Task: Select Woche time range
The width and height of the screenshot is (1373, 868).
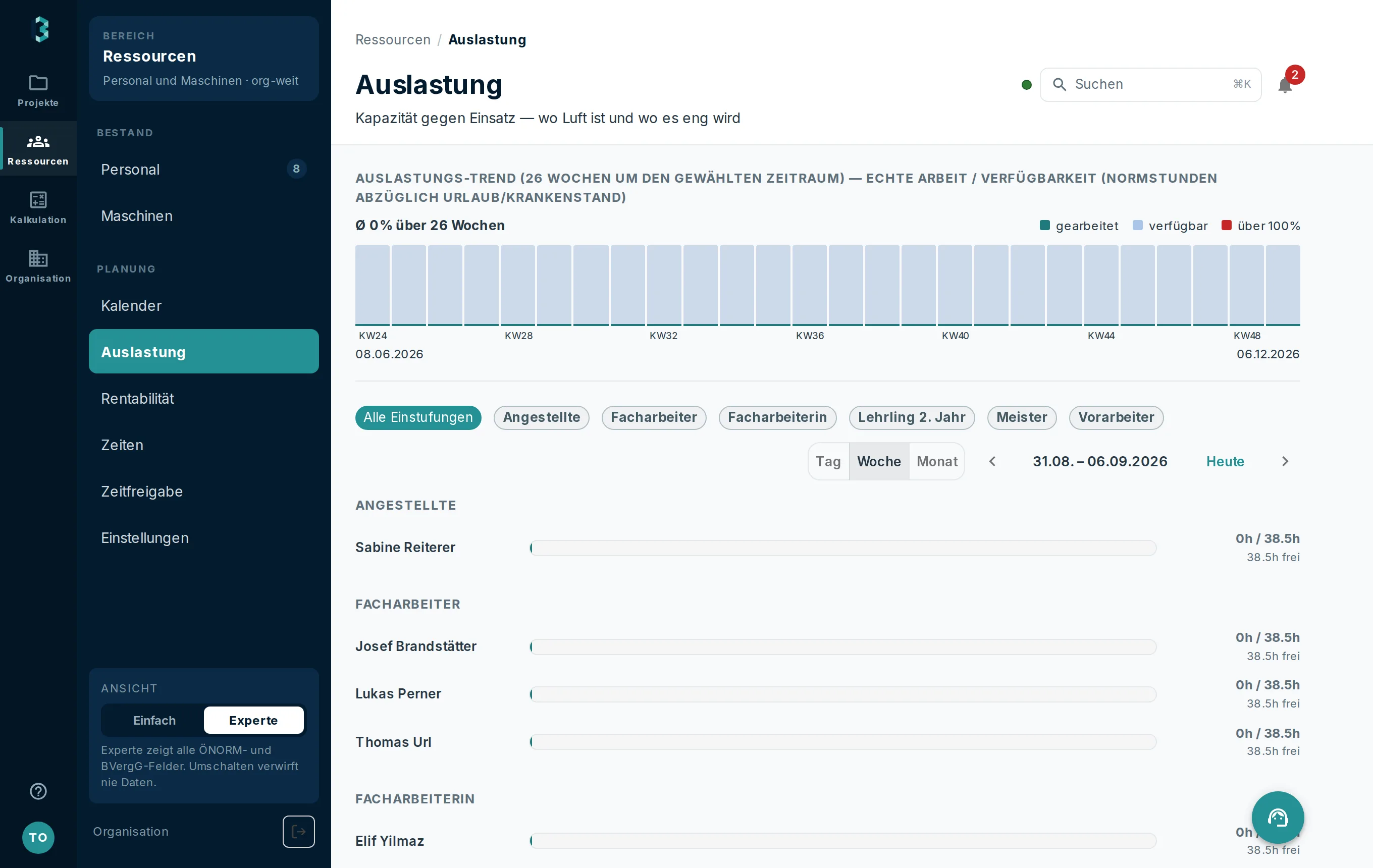Action: point(879,461)
